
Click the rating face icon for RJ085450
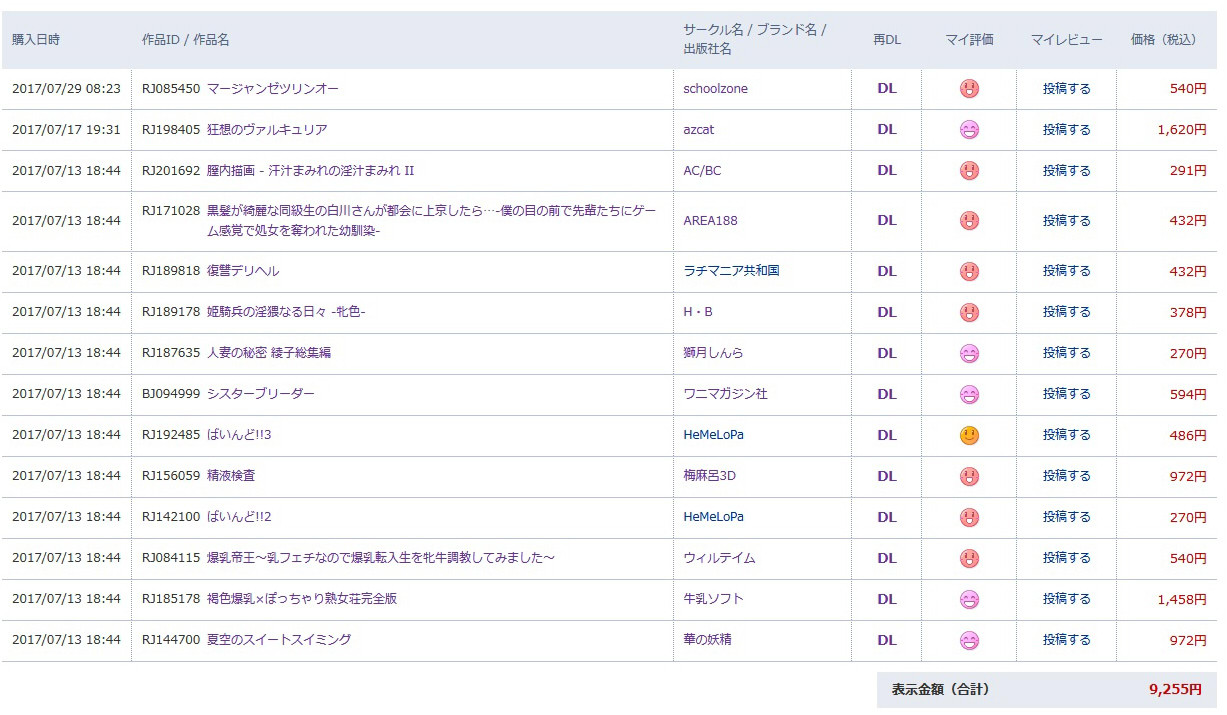point(969,89)
